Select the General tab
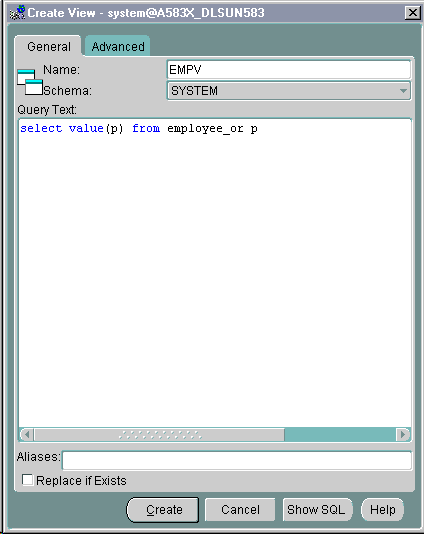Viewport: 424px width, 534px height. [x=48, y=46]
